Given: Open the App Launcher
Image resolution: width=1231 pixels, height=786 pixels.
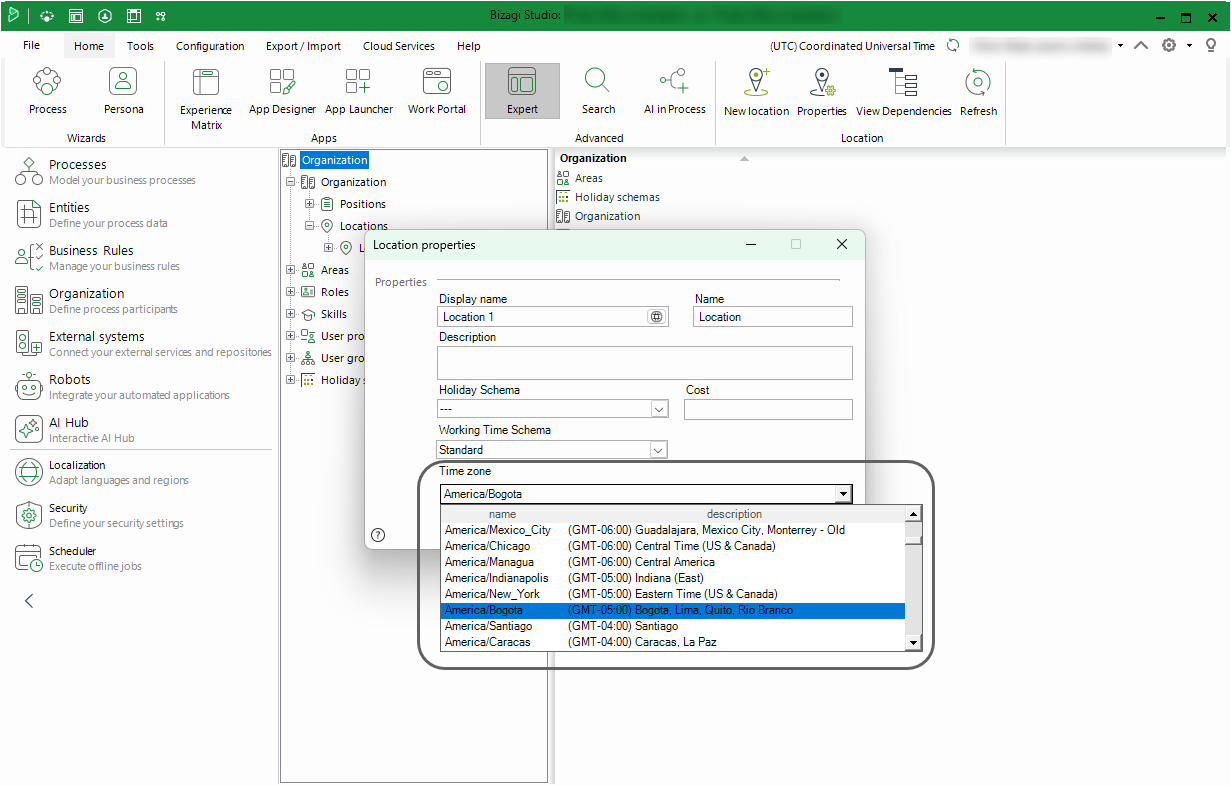Looking at the screenshot, I should coord(358,92).
